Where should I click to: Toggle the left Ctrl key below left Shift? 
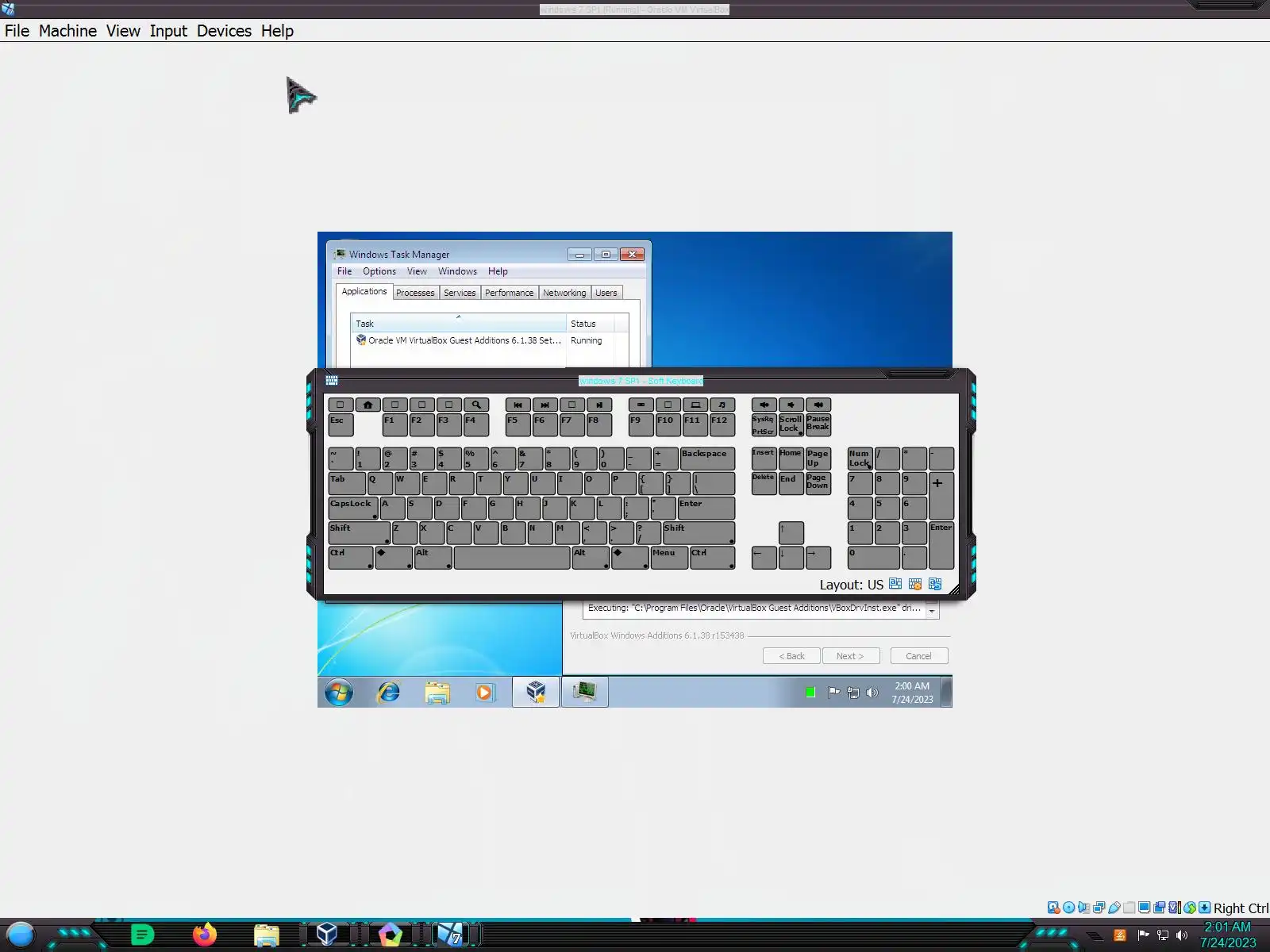[x=351, y=558]
